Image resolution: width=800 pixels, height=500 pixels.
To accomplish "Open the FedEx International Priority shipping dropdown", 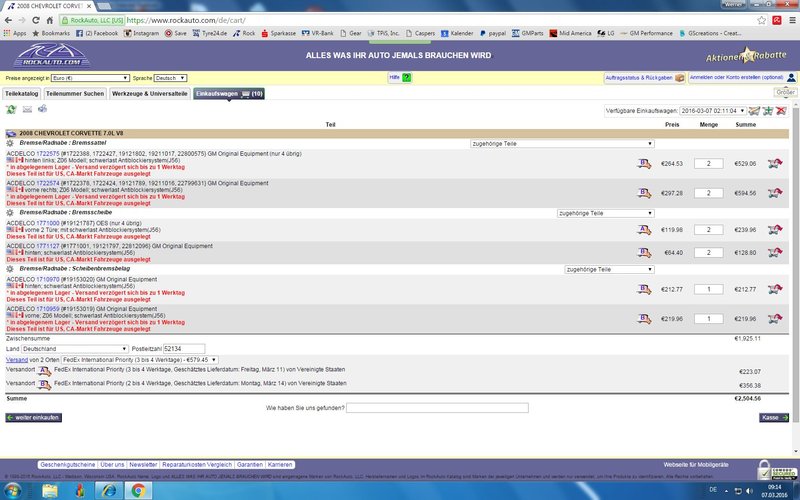I will click(x=138, y=358).
